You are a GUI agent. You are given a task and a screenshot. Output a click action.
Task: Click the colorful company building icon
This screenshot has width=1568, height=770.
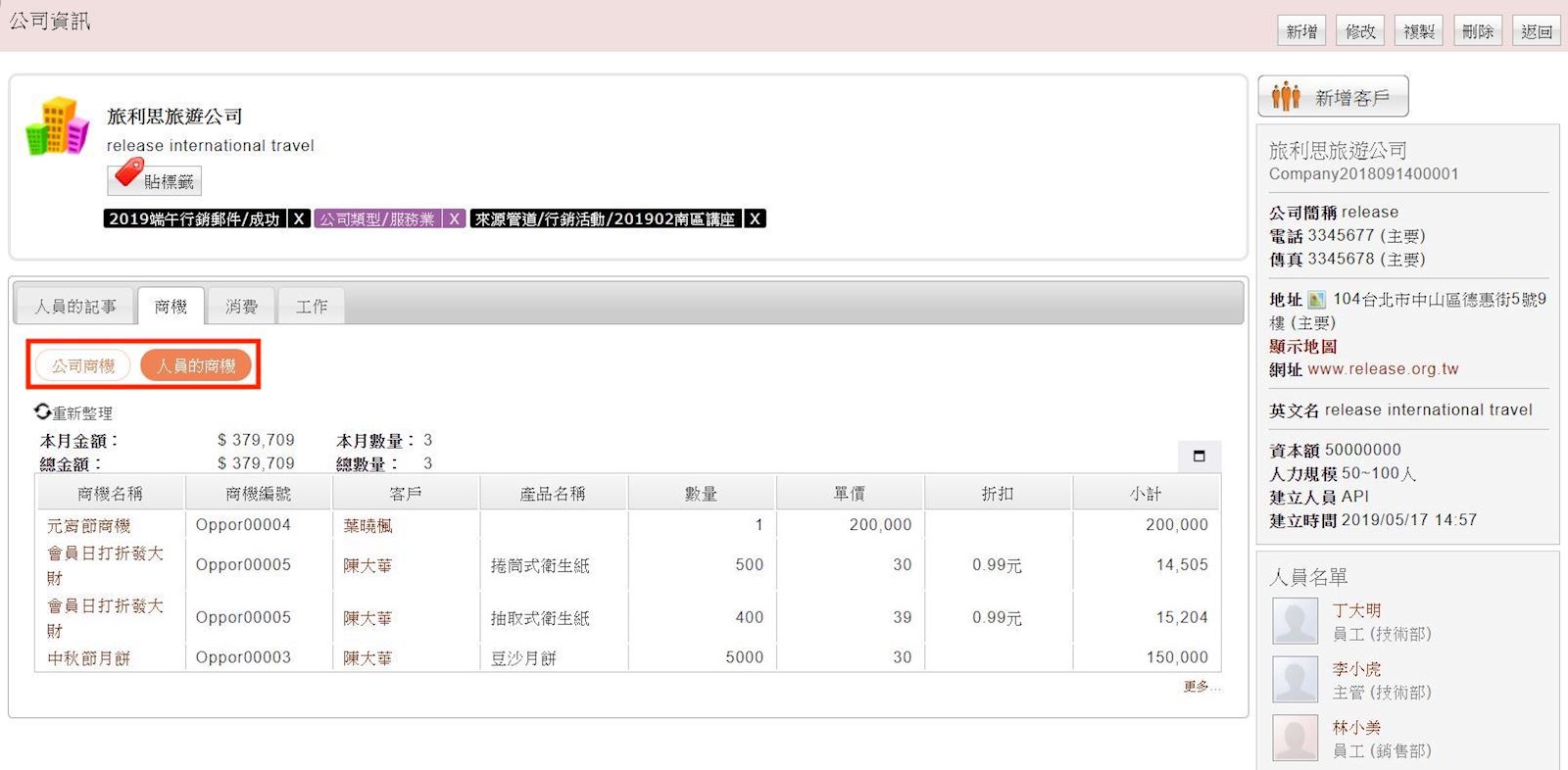point(58,125)
